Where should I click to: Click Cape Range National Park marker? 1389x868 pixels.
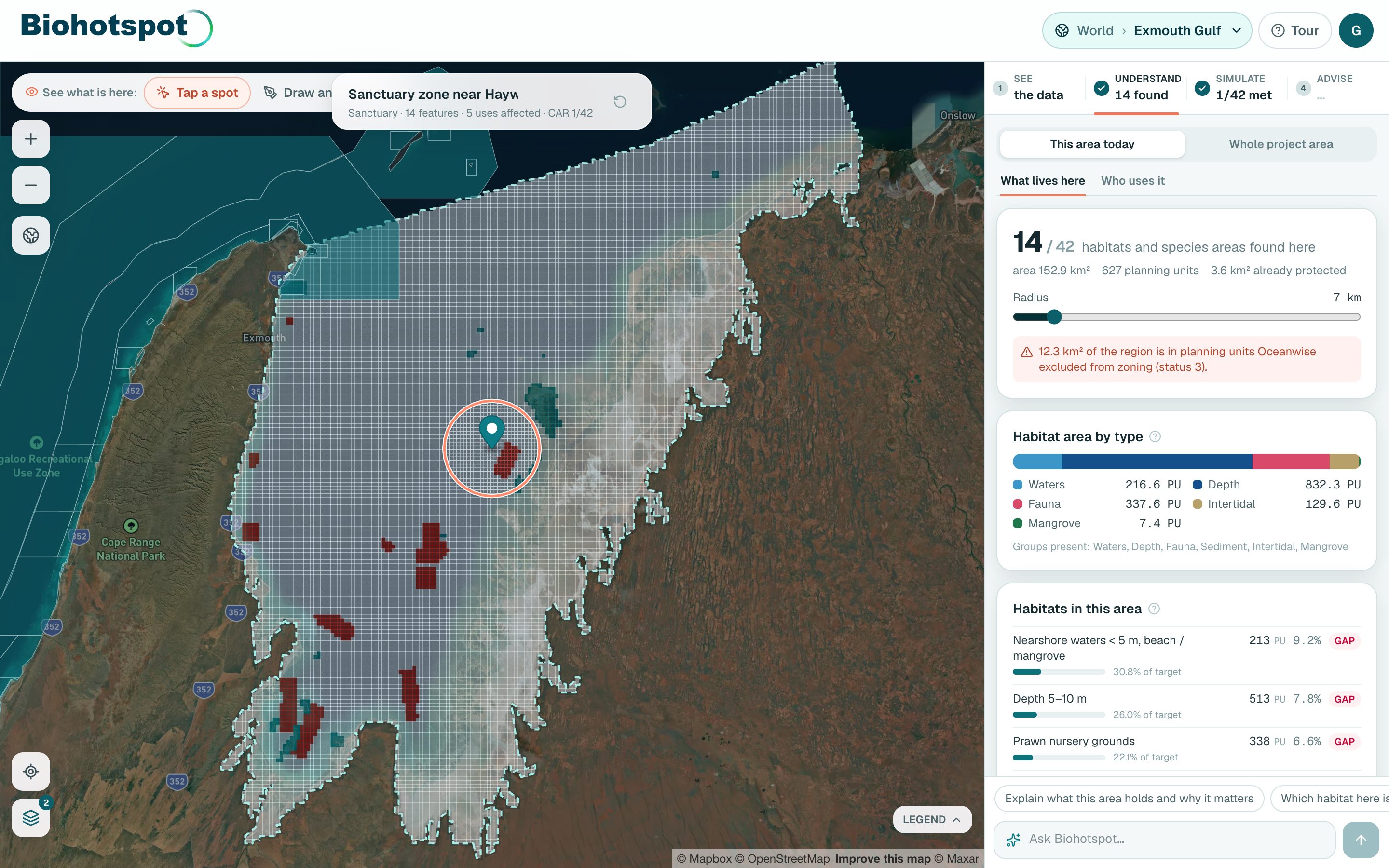pos(131,525)
